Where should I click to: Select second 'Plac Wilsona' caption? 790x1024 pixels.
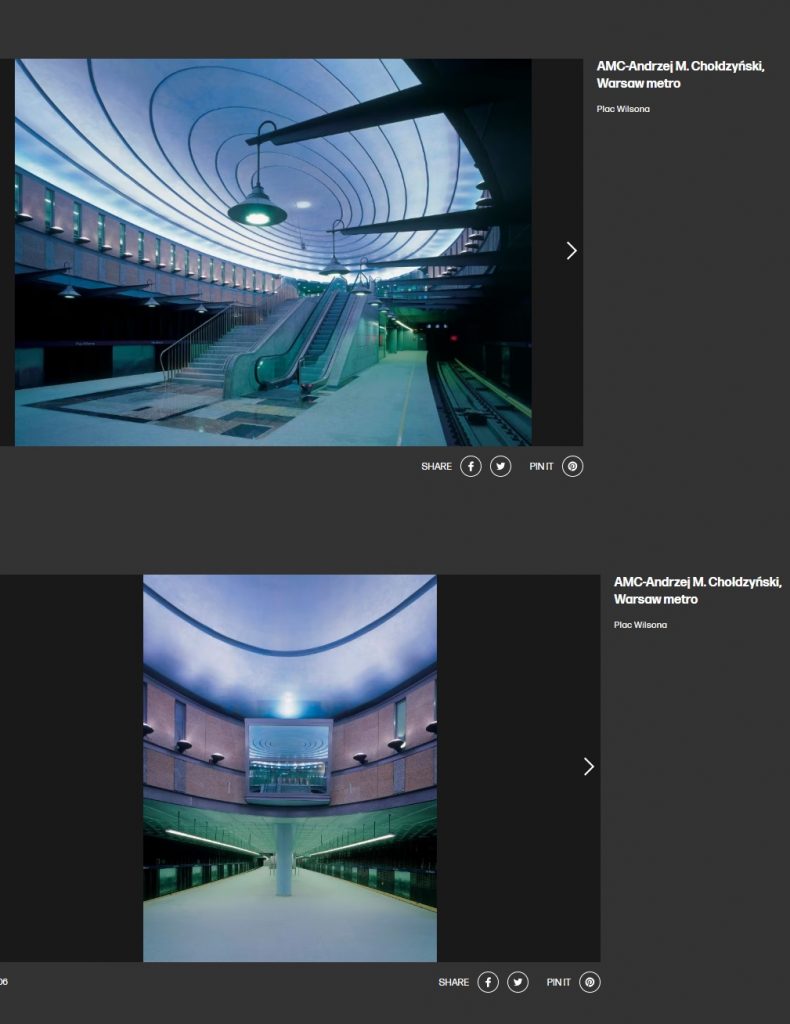(x=640, y=625)
